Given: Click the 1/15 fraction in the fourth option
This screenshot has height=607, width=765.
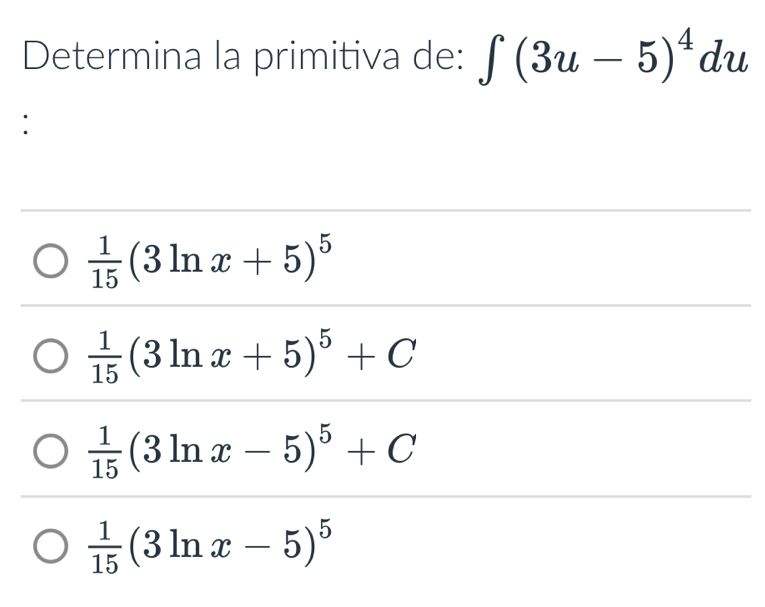Looking at the screenshot, I should point(103,548).
